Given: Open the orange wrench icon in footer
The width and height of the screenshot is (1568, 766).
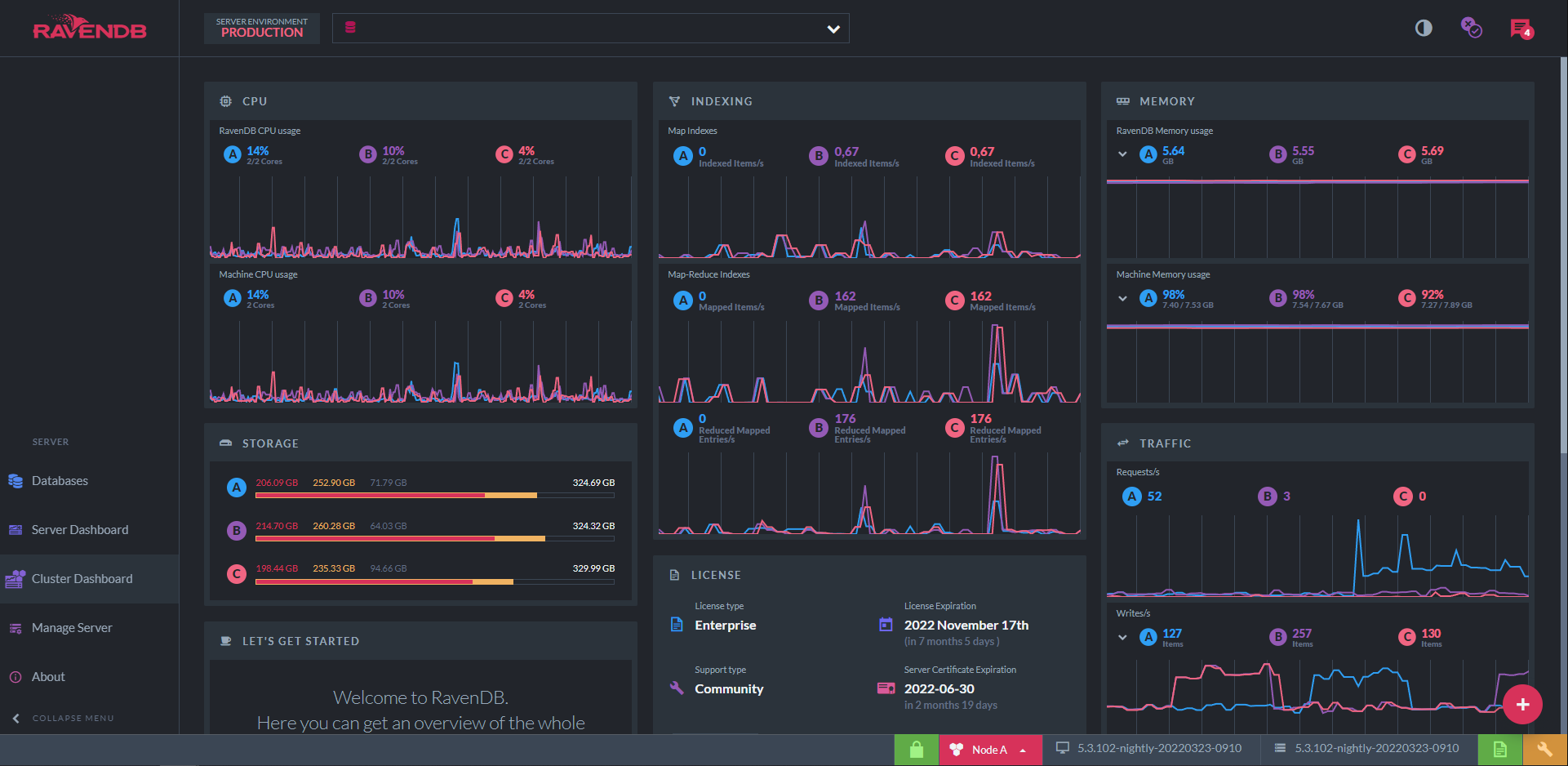Looking at the screenshot, I should 1544,750.
